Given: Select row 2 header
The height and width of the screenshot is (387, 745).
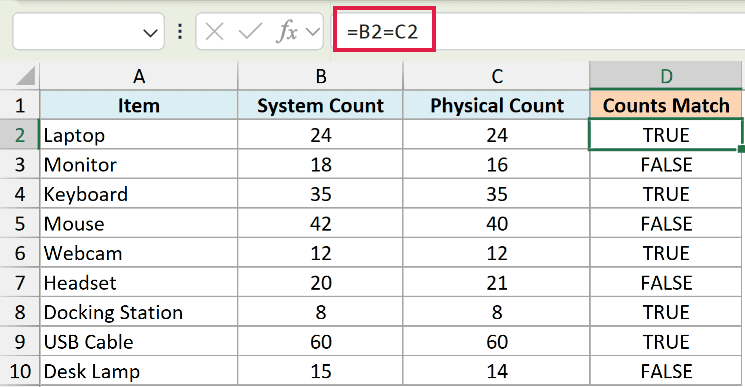Looking at the screenshot, I should (x=19, y=135).
